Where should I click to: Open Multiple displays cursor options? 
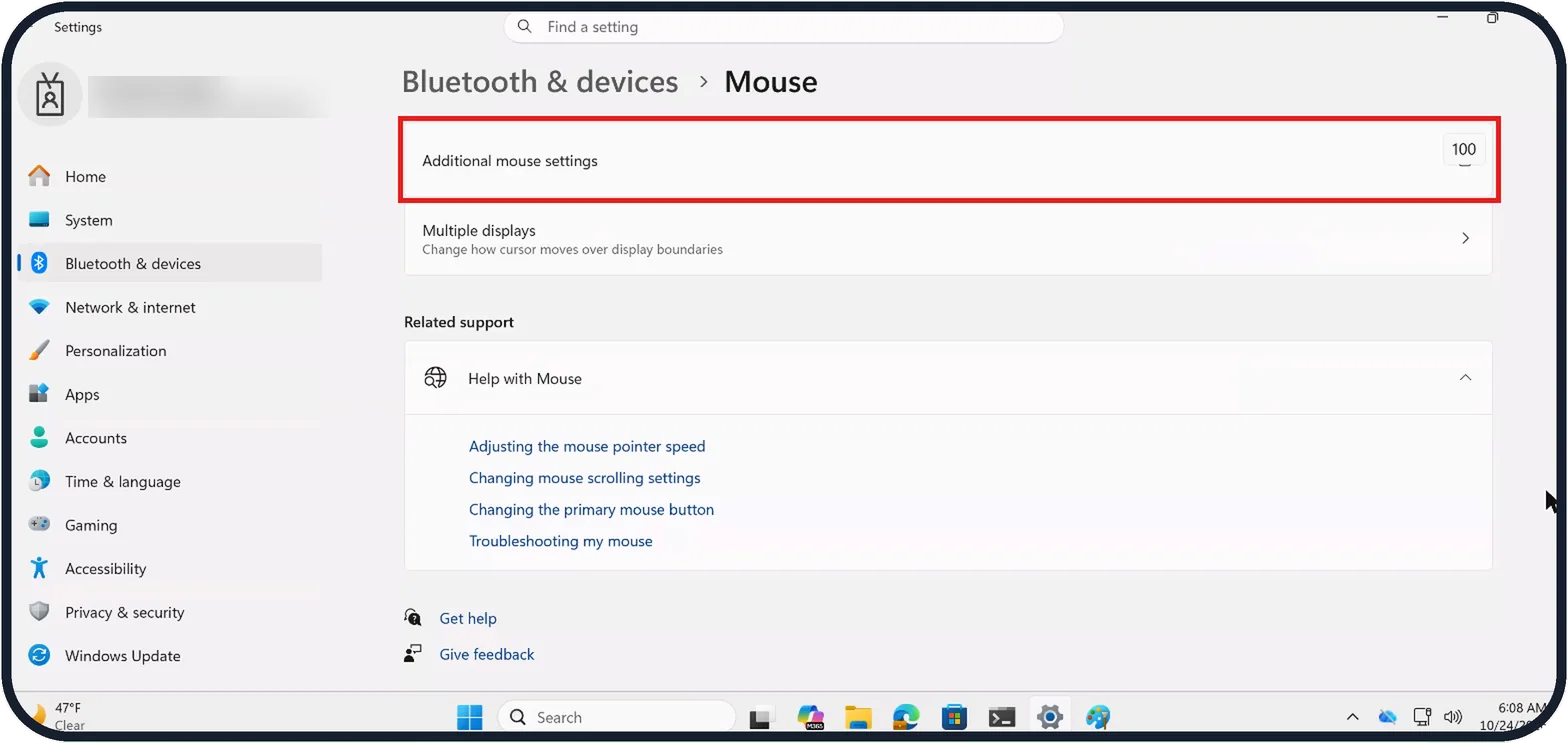[948, 239]
